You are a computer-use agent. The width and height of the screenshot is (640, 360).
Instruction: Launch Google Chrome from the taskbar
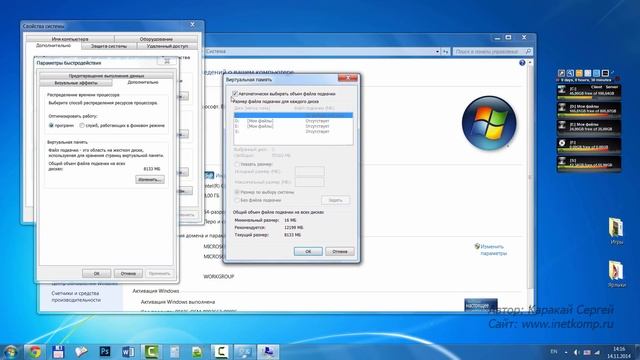tap(35, 351)
